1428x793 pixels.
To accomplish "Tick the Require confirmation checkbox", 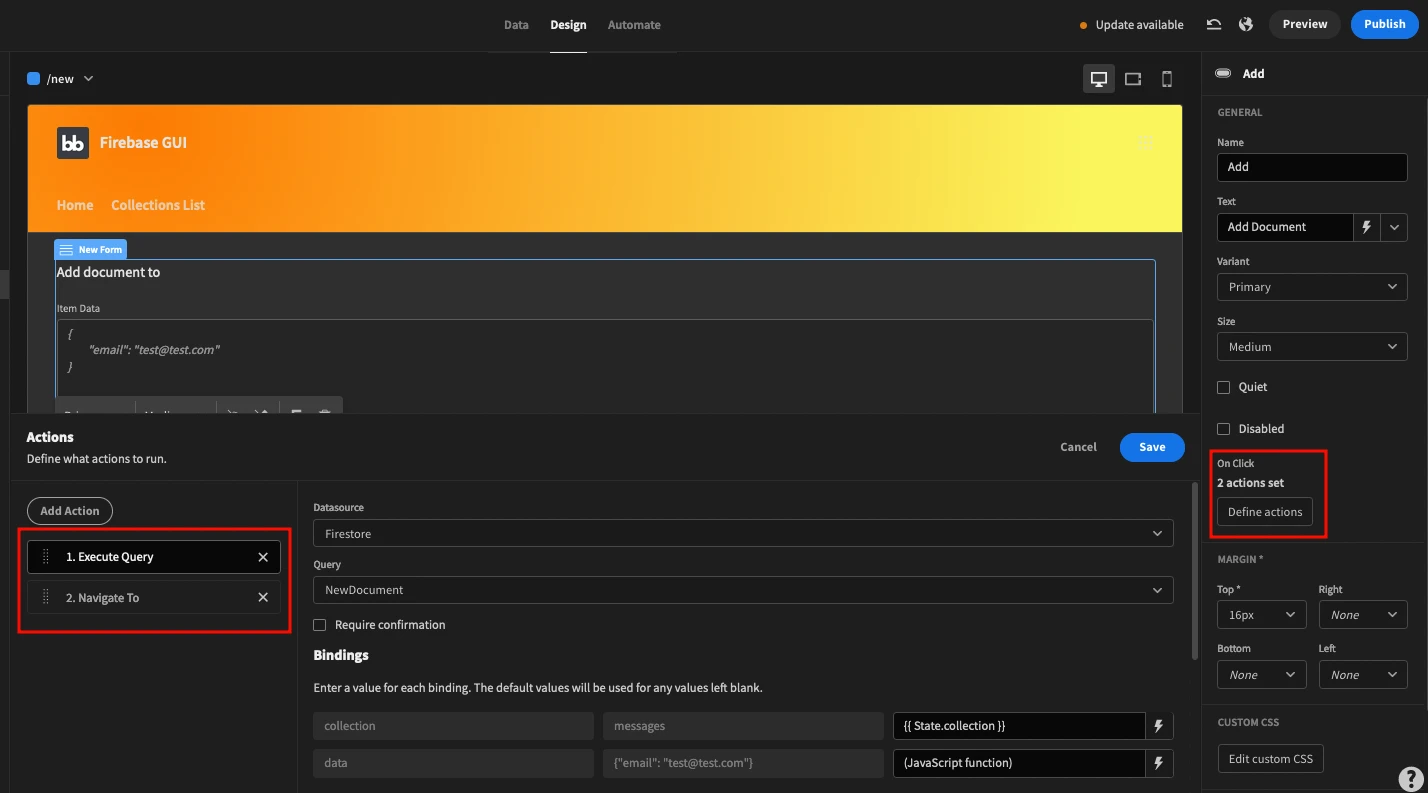I will pos(320,625).
